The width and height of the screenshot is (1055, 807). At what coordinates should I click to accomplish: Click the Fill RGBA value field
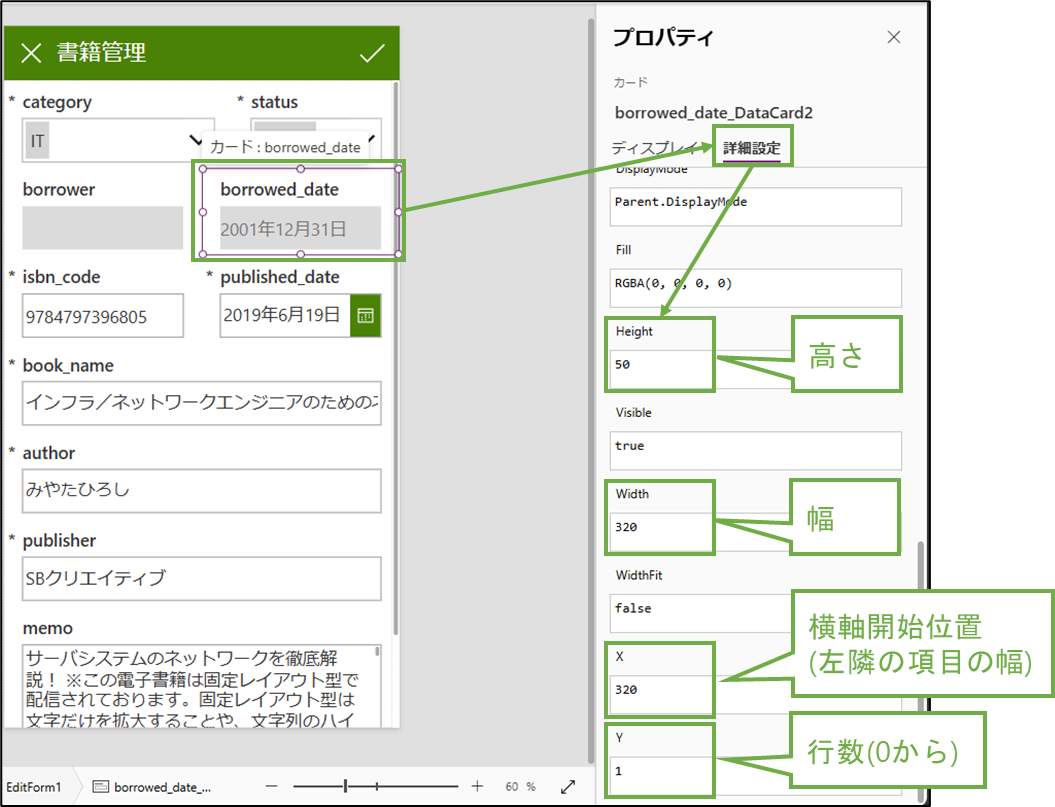click(x=756, y=288)
